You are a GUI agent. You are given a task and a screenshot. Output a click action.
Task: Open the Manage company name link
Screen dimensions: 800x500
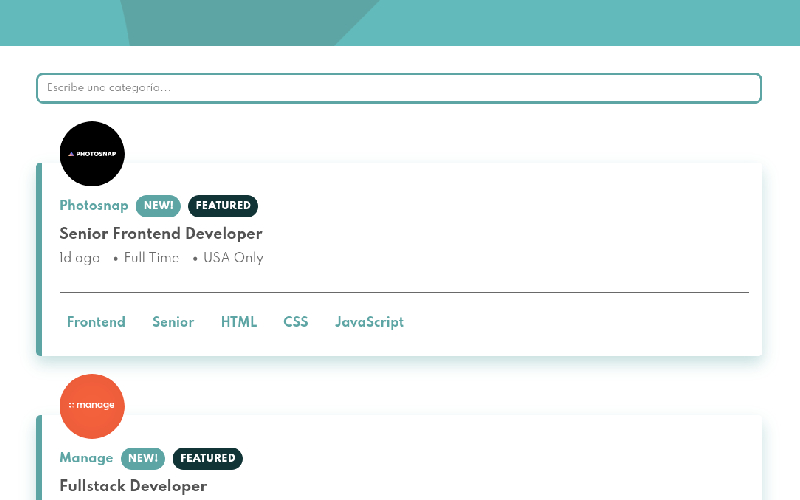[86, 458]
